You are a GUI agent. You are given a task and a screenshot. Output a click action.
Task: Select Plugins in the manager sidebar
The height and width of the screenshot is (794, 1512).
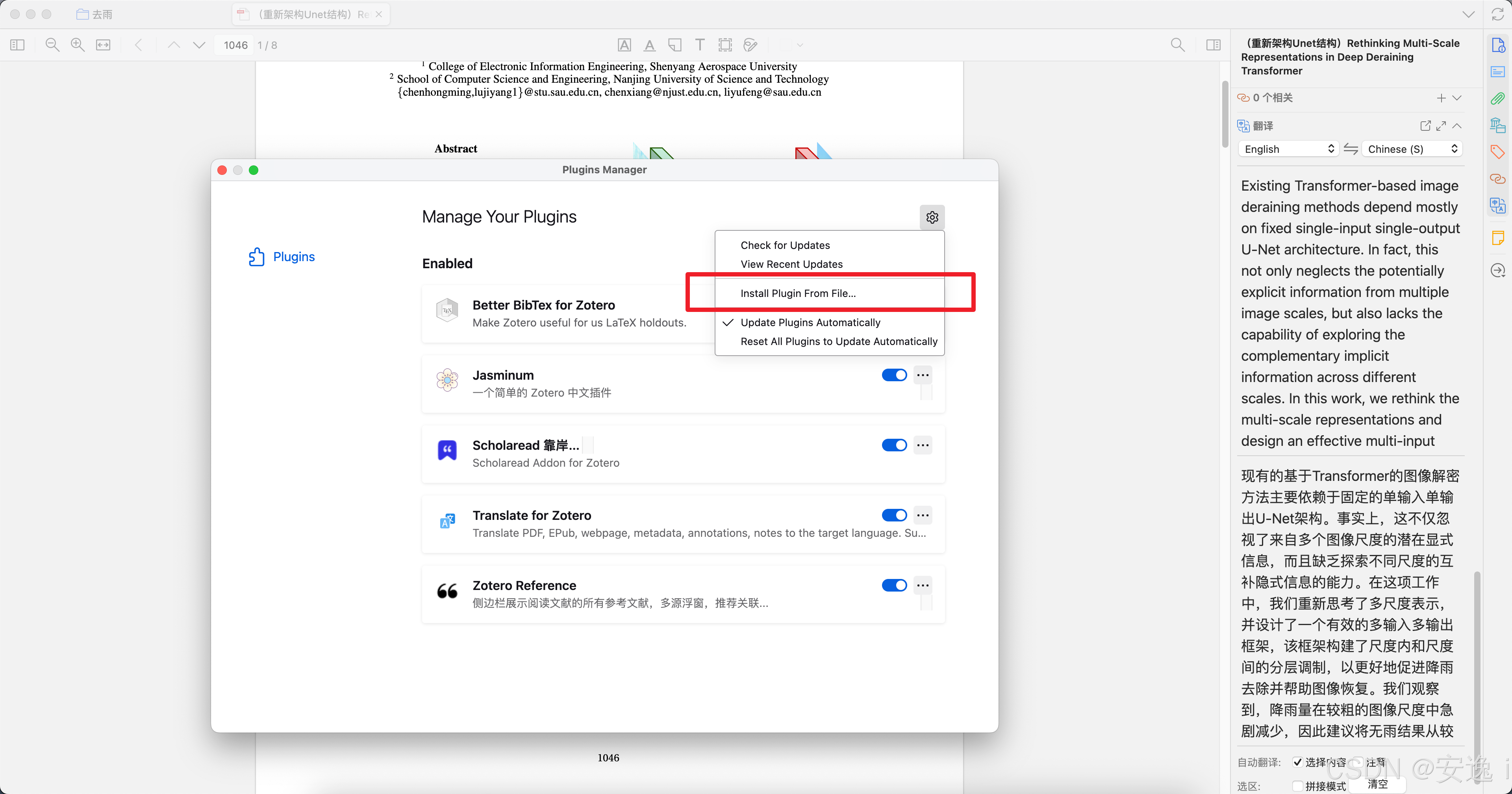pyautogui.click(x=282, y=257)
